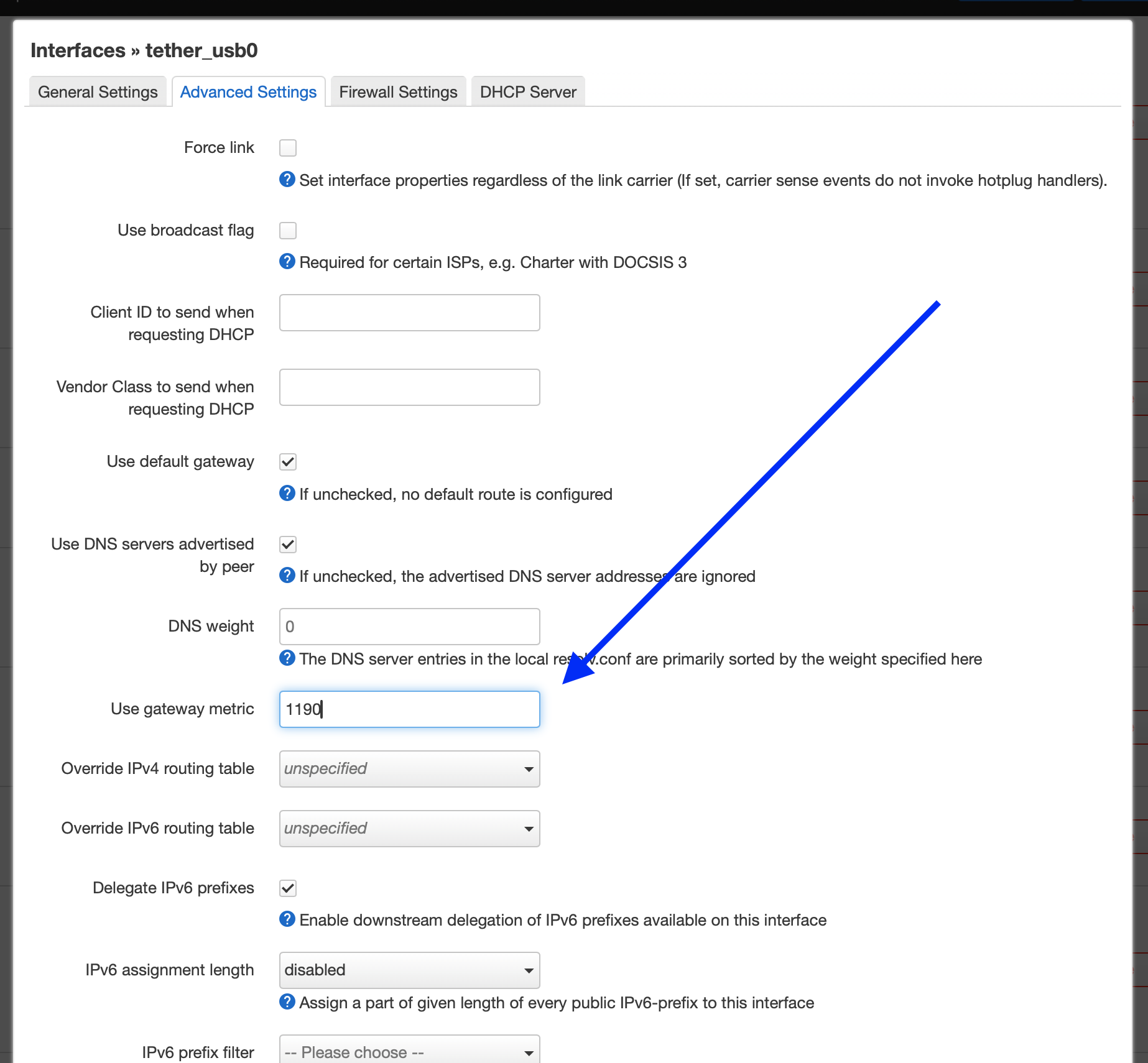The image size is (1148, 1063).
Task: Open Override IPv6 routing table dropdown
Action: tap(410, 829)
